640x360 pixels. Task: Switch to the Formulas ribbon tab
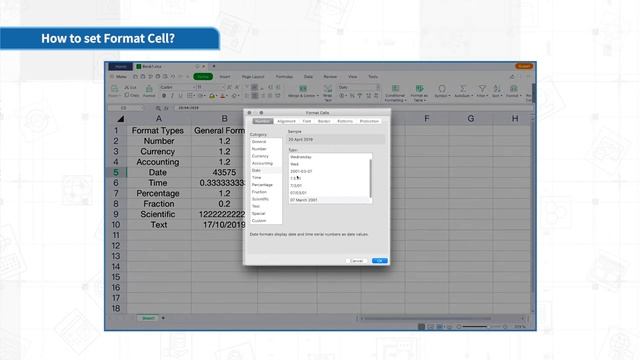click(284, 76)
